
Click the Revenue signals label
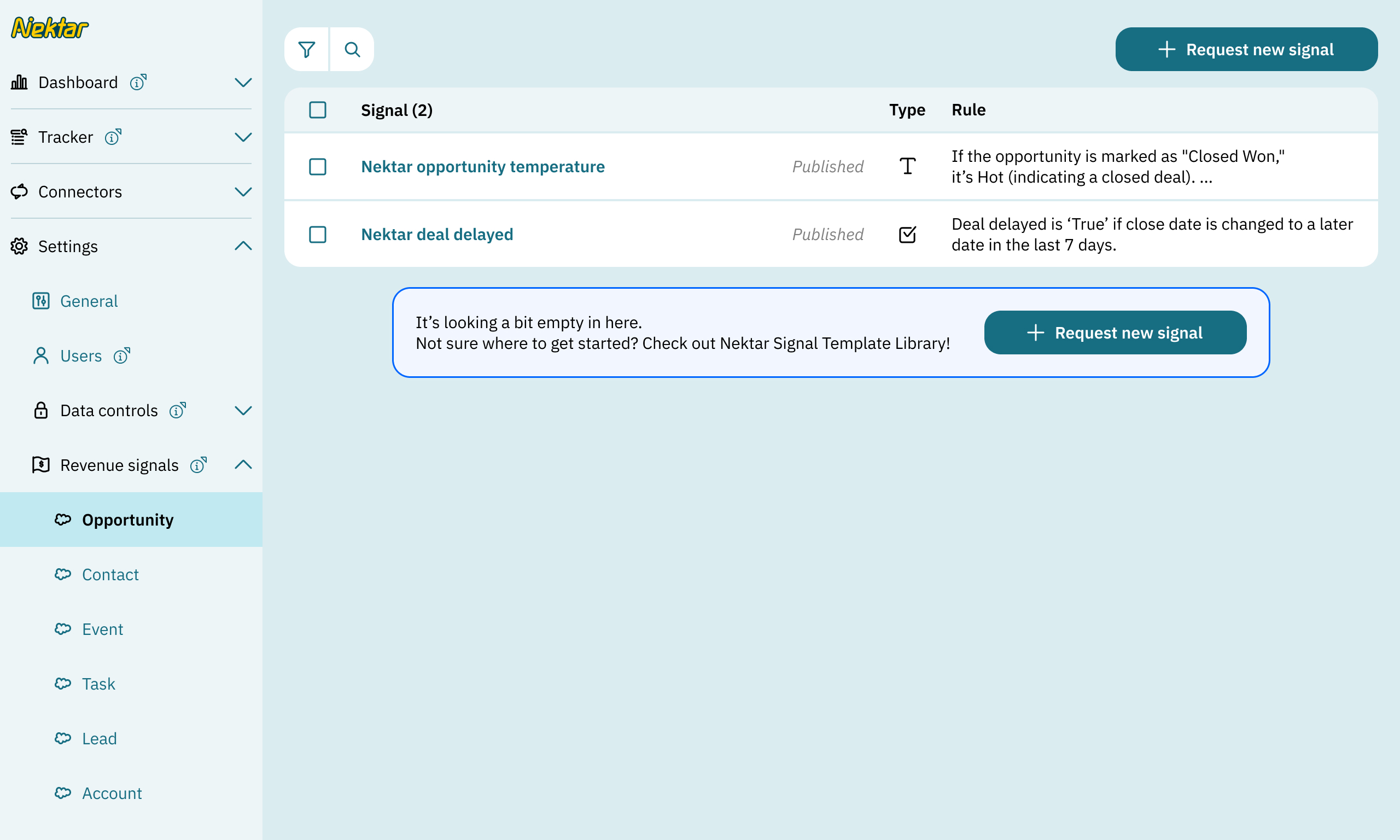(119, 465)
